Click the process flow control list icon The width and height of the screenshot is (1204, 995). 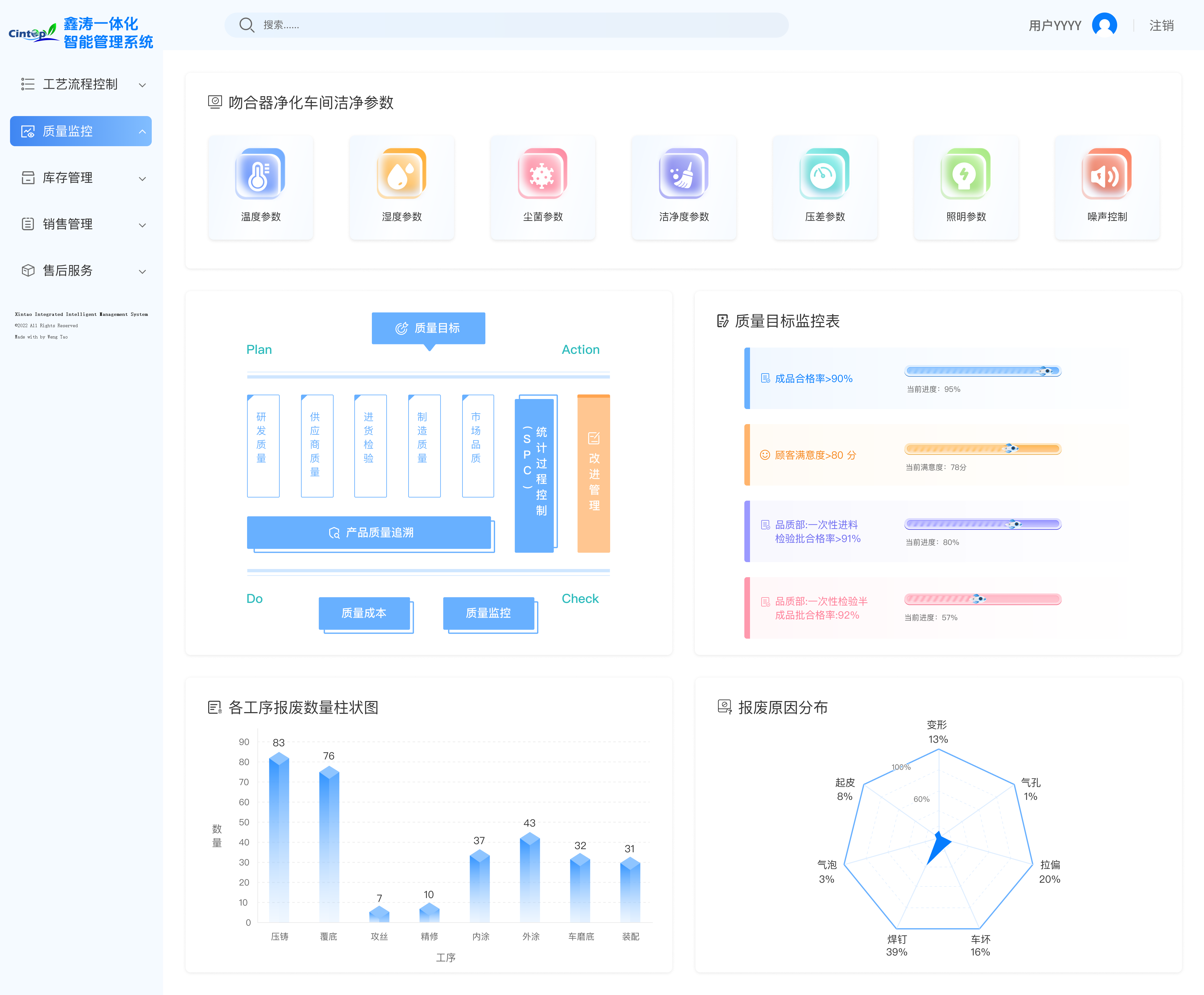[x=28, y=84]
